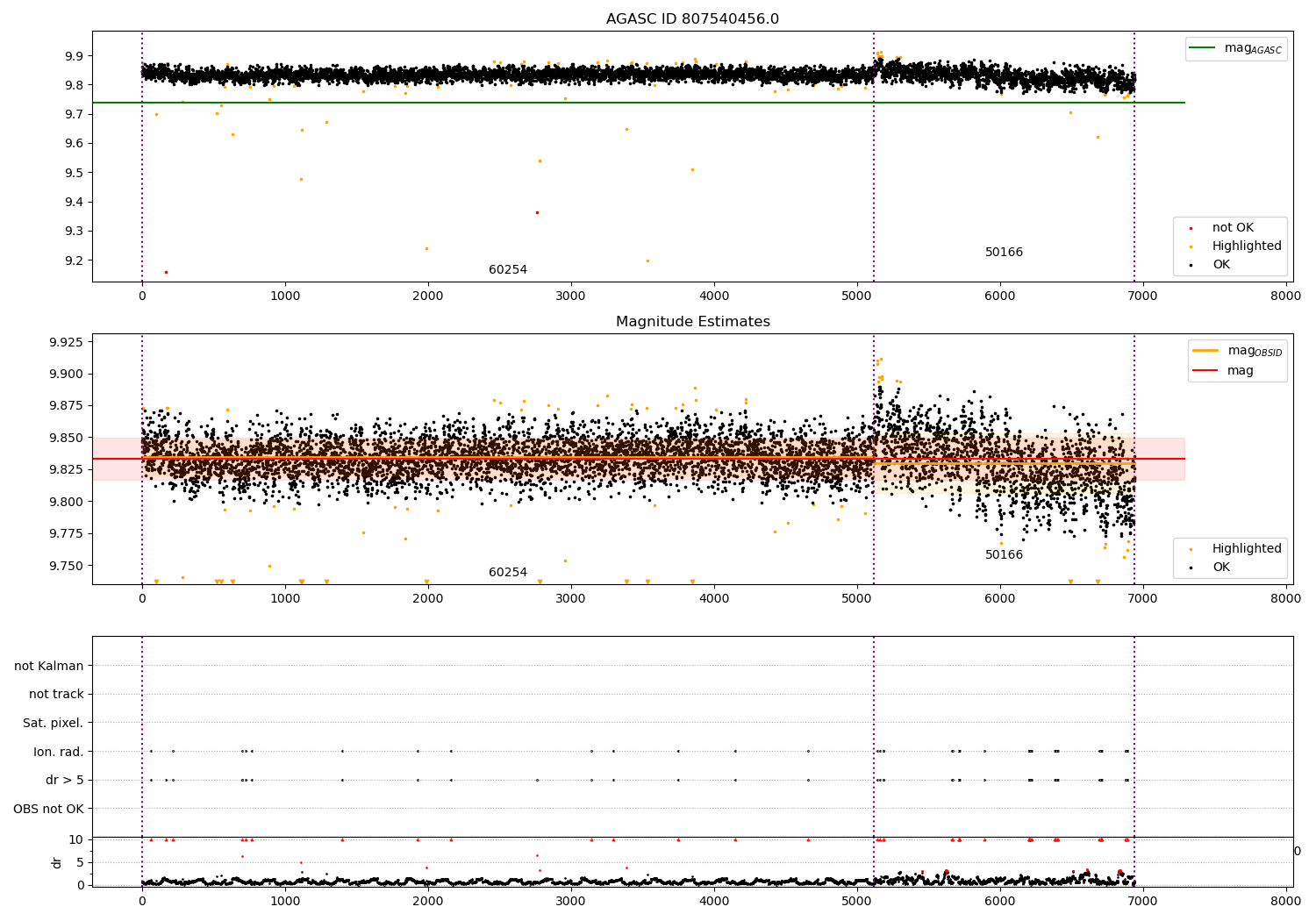Click the 'dr > 5' row label

tap(65, 780)
